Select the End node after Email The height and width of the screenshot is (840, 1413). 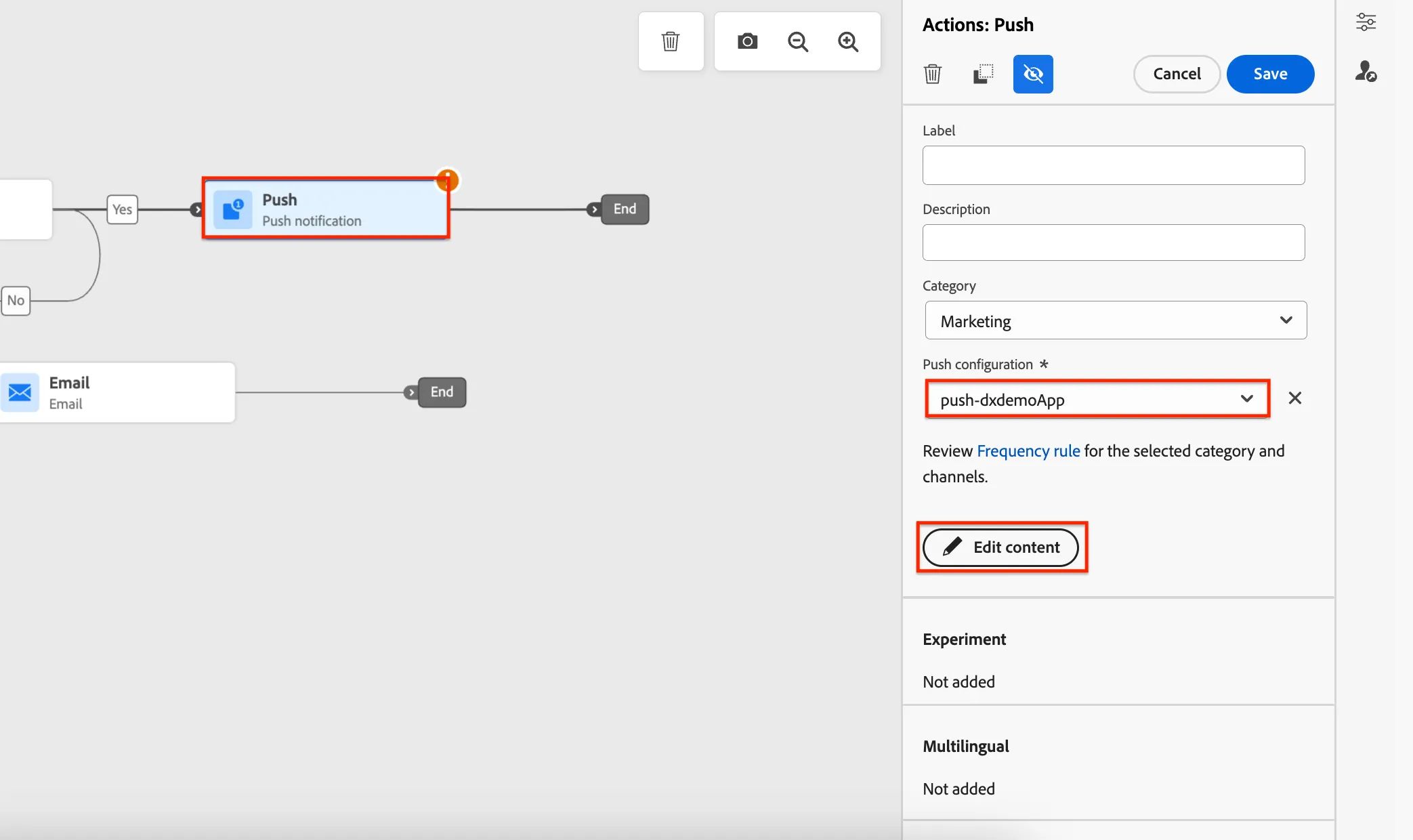coord(442,392)
